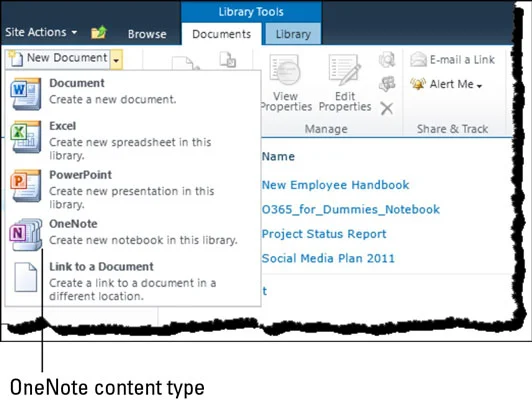Click the Delete X icon in Manage group
The image size is (532, 400).
tap(386, 109)
